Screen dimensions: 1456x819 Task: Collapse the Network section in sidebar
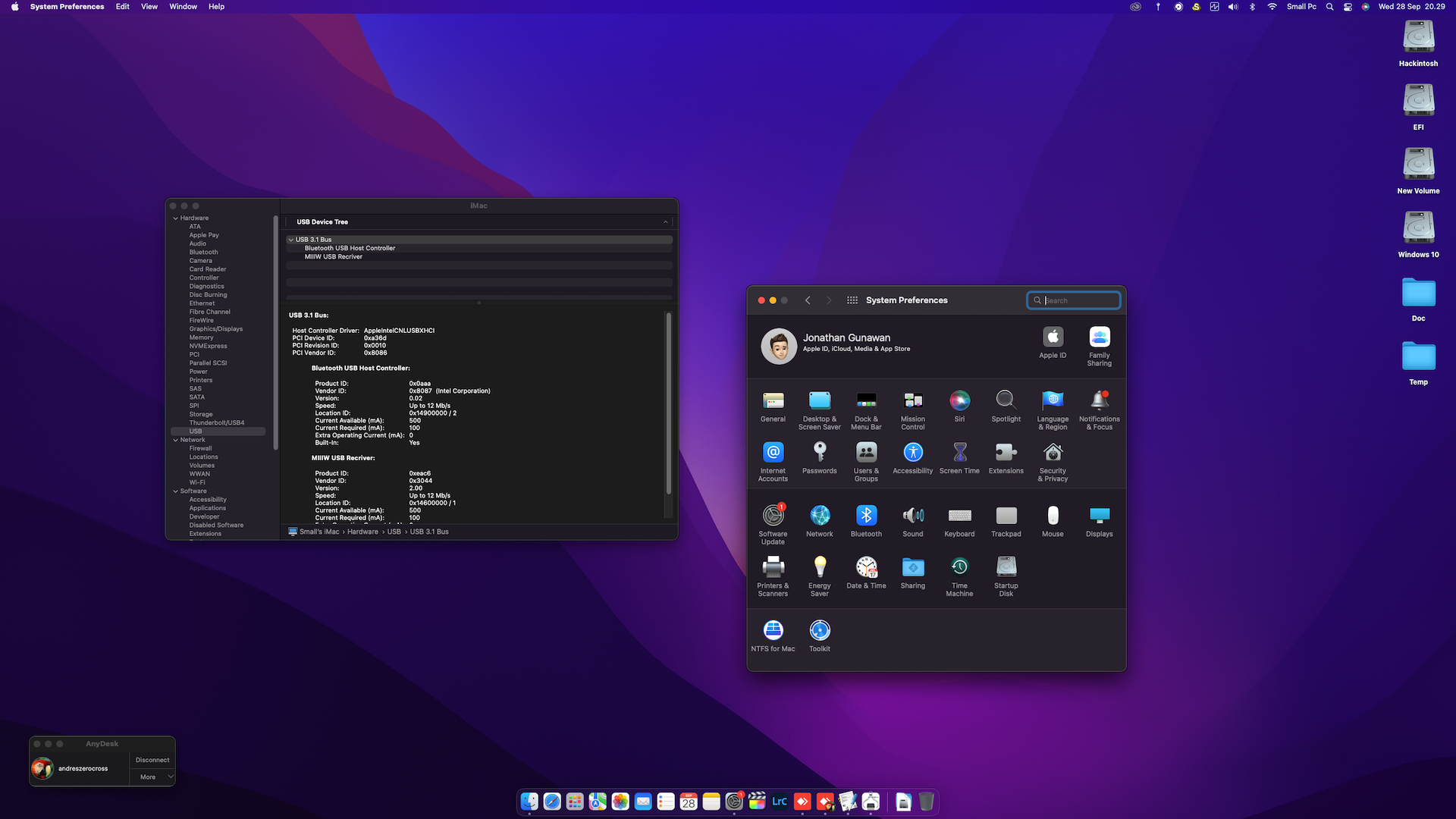(175, 440)
